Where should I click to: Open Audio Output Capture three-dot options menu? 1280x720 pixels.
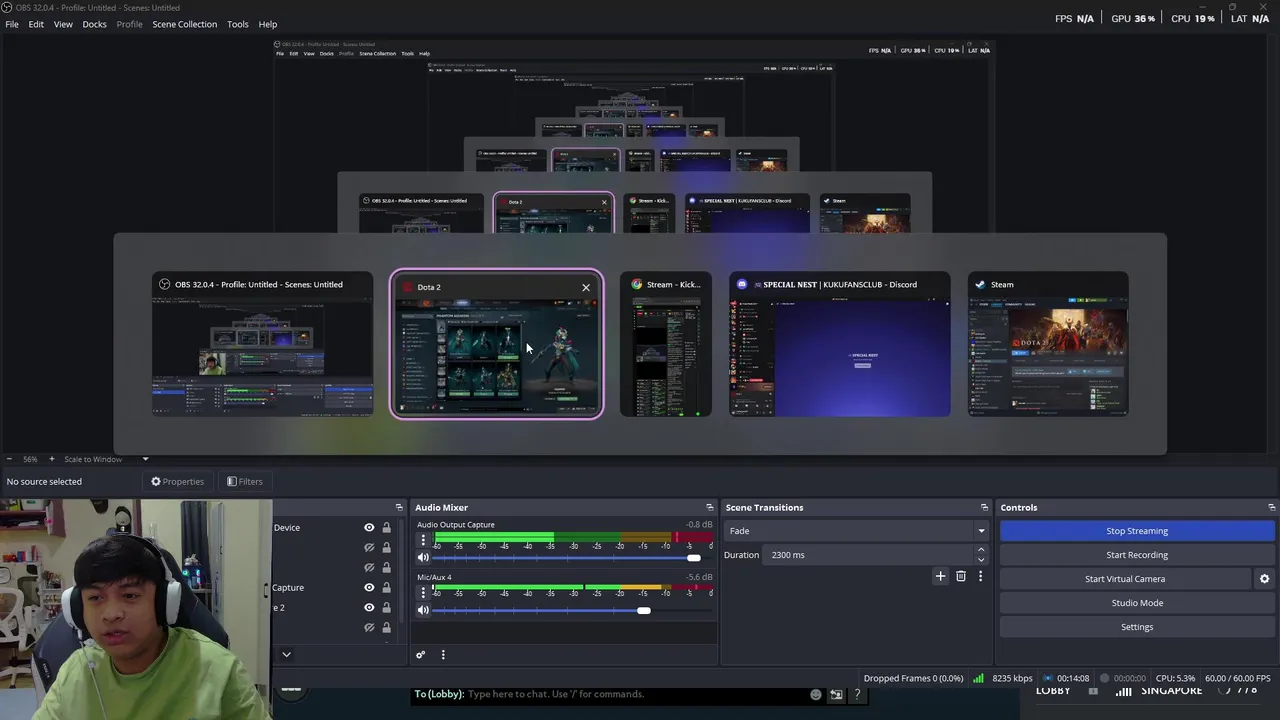423,540
